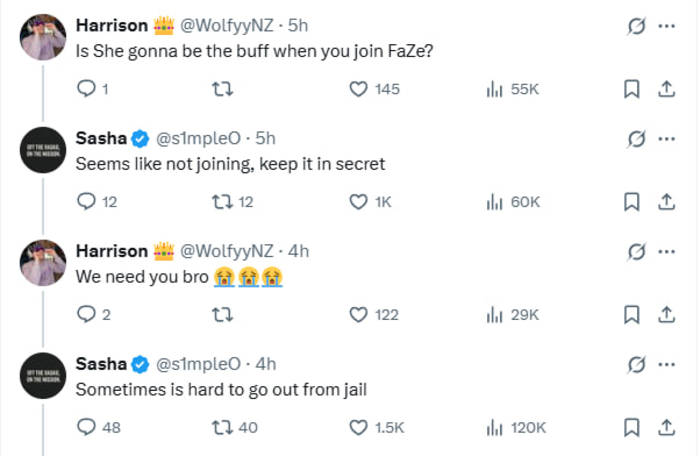Click Grok icon on Harrison's FaZe tweet
The image size is (700, 456).
coord(634,26)
